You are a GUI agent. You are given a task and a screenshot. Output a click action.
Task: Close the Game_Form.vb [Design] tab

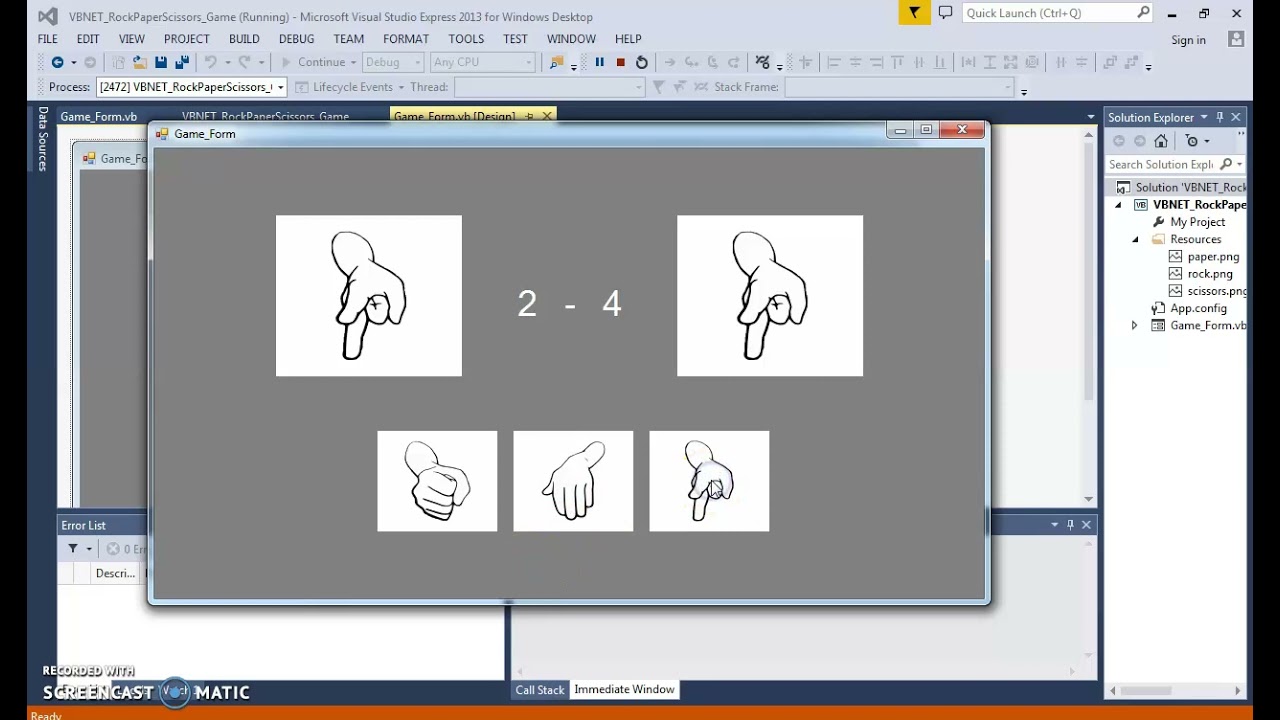coord(547,116)
